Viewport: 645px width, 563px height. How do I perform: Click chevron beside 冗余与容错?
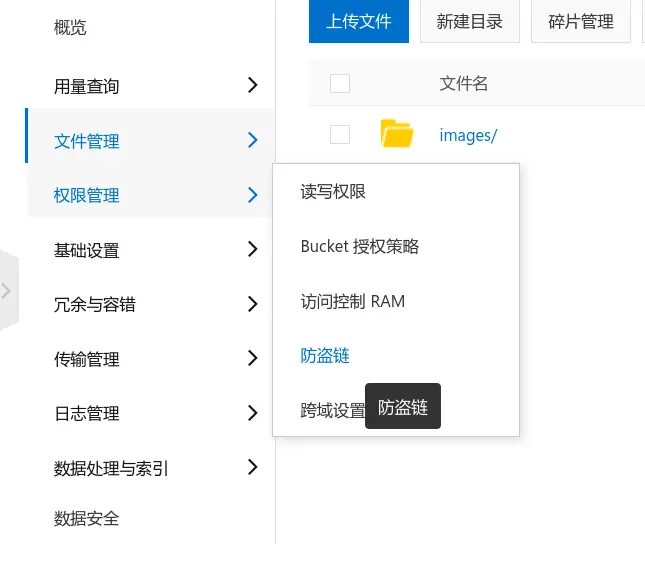(x=253, y=304)
